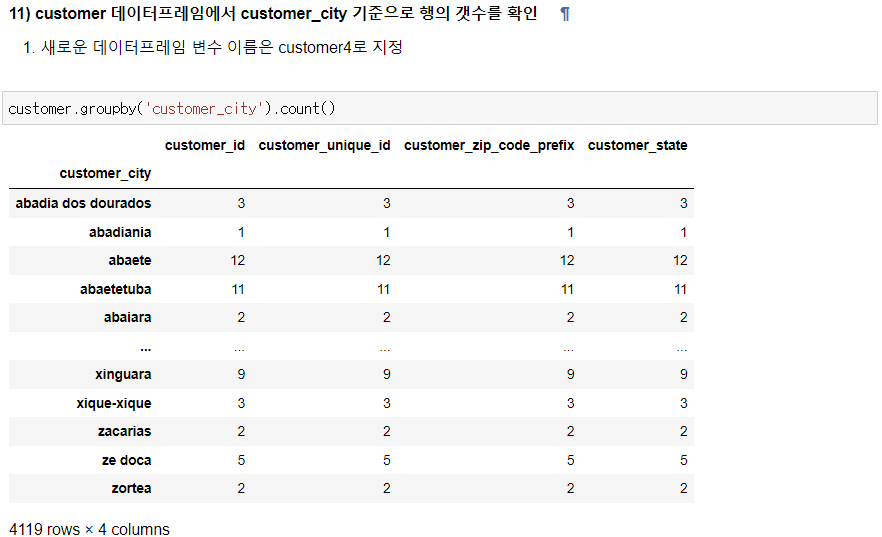Image resolution: width=882 pixels, height=537 pixels.
Task: Click the pilcrow anchor link beside heading
Action: [x=565, y=14]
